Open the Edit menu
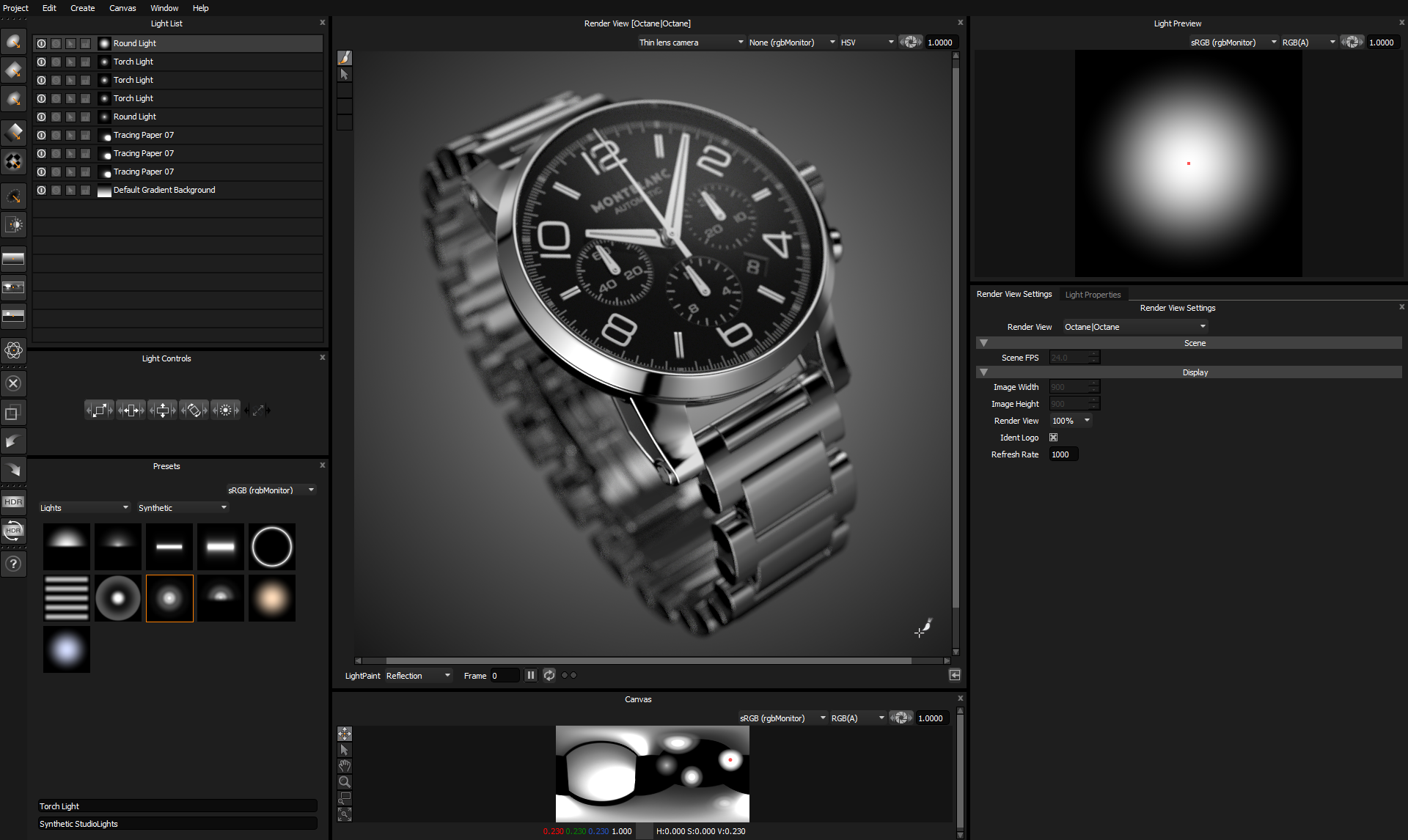The width and height of the screenshot is (1408, 840). pos(49,8)
